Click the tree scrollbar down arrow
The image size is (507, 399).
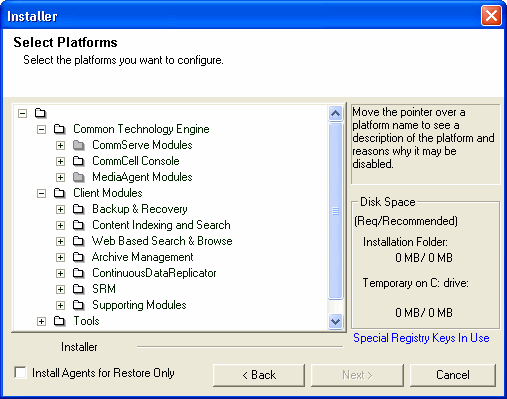[x=335, y=322]
